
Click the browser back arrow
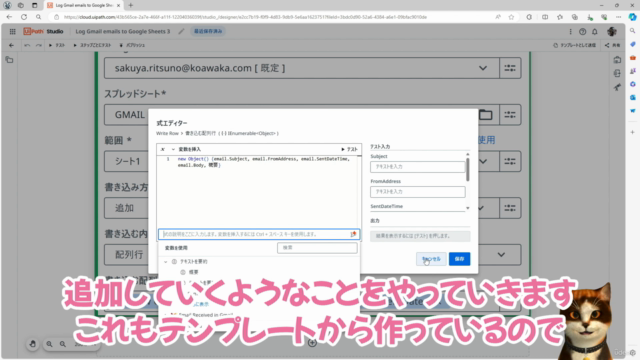(x=9, y=17)
